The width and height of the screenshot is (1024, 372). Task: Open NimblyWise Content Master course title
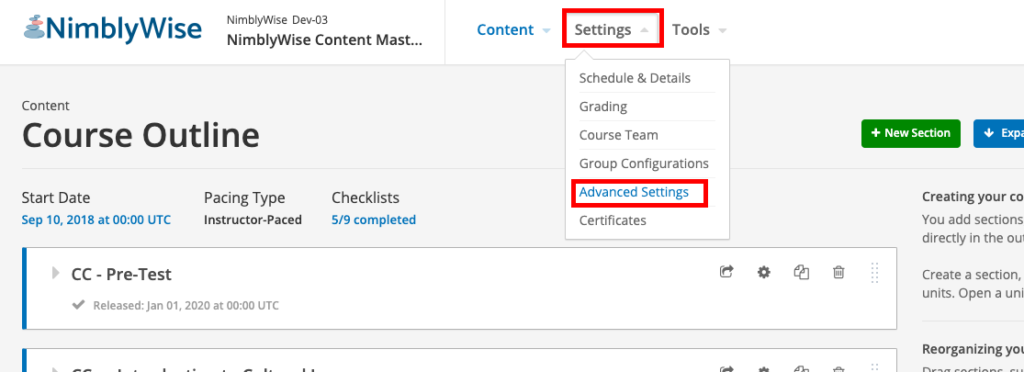[x=325, y=40]
